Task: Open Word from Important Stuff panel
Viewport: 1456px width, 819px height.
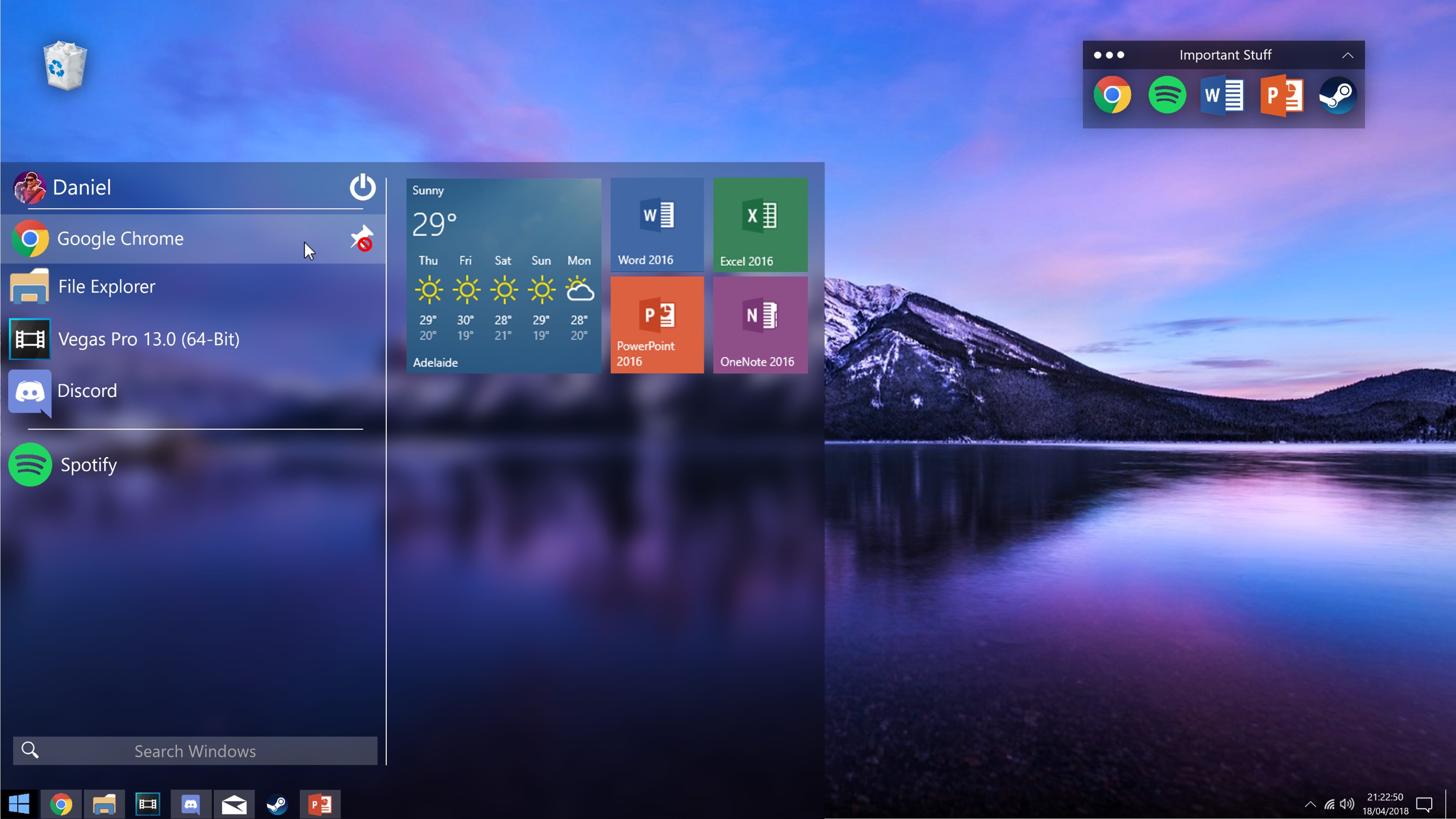Action: 1222,96
